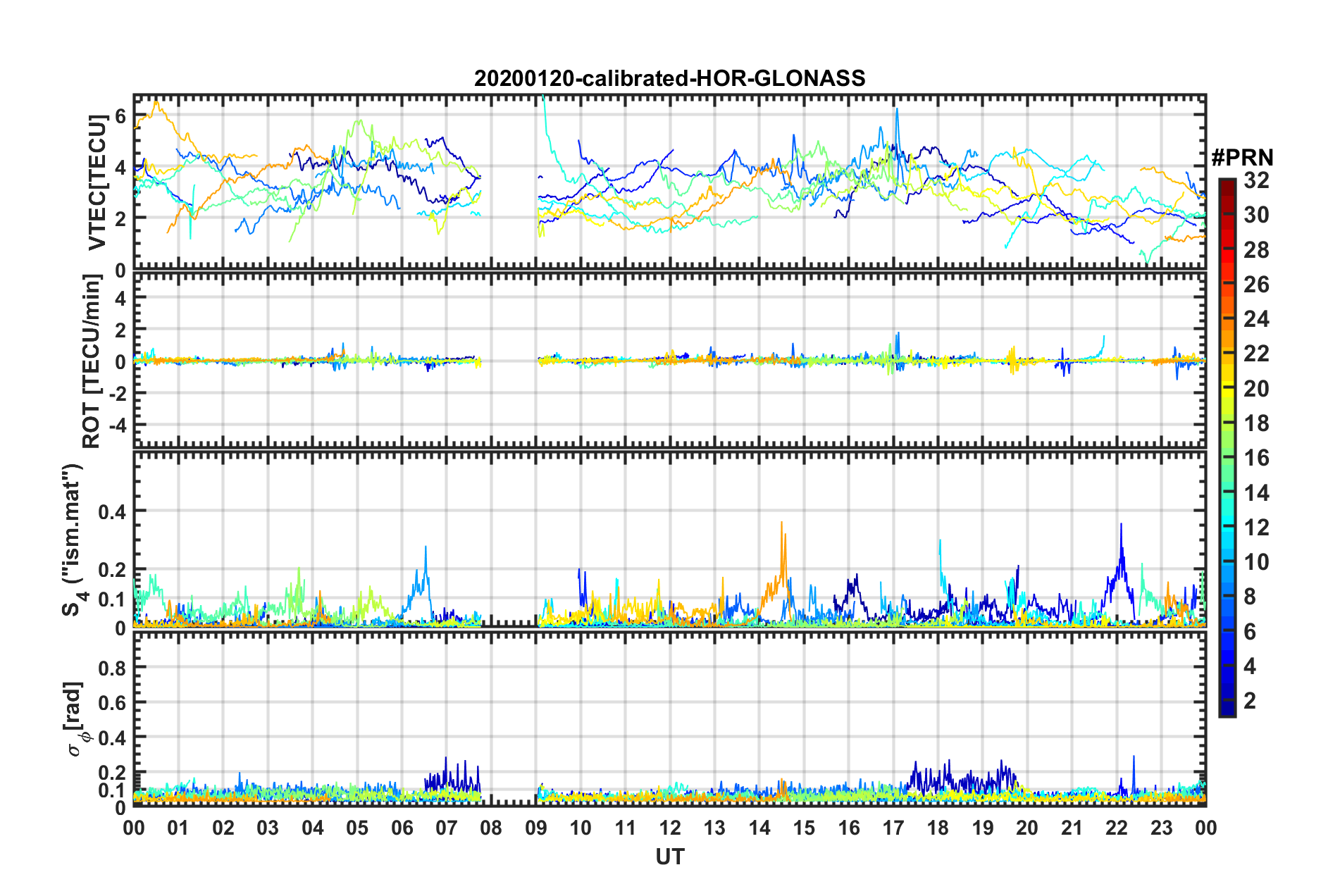This screenshot has width=1340, height=896.
Task: Select x-axis hour tick 11
Action: 626,828
